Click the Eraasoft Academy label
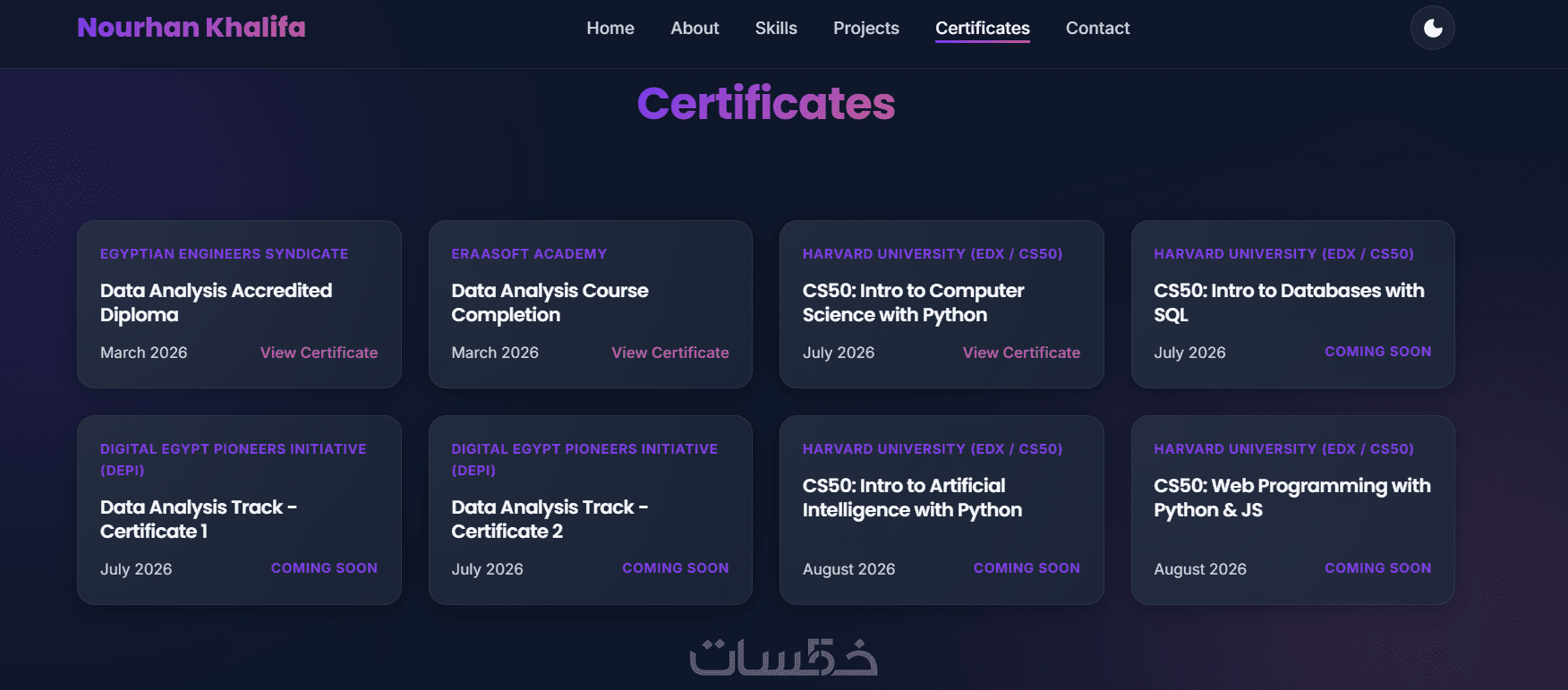The height and width of the screenshot is (690, 1568). click(x=529, y=254)
